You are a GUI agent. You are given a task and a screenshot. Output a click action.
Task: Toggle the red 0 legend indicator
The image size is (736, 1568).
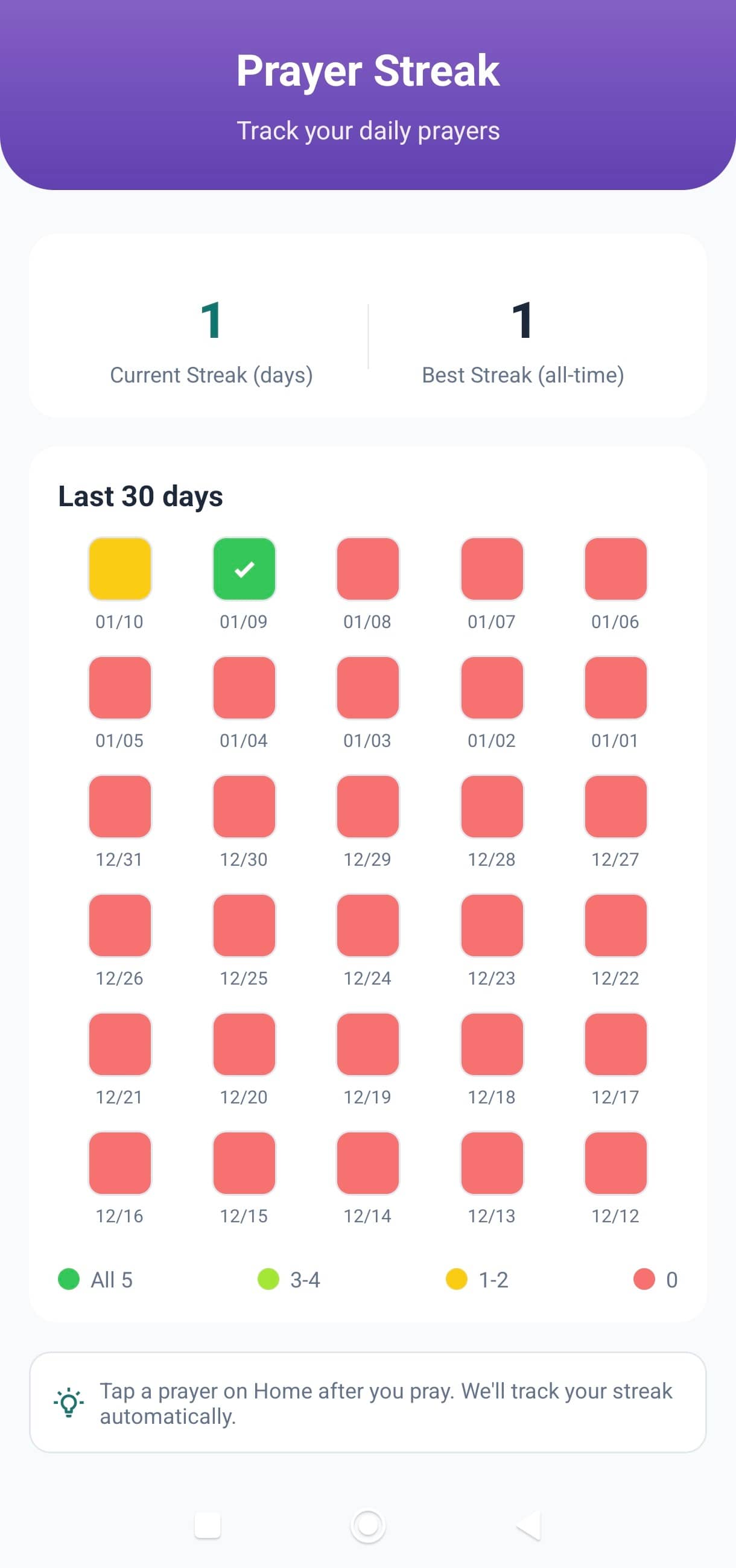pos(649,1280)
